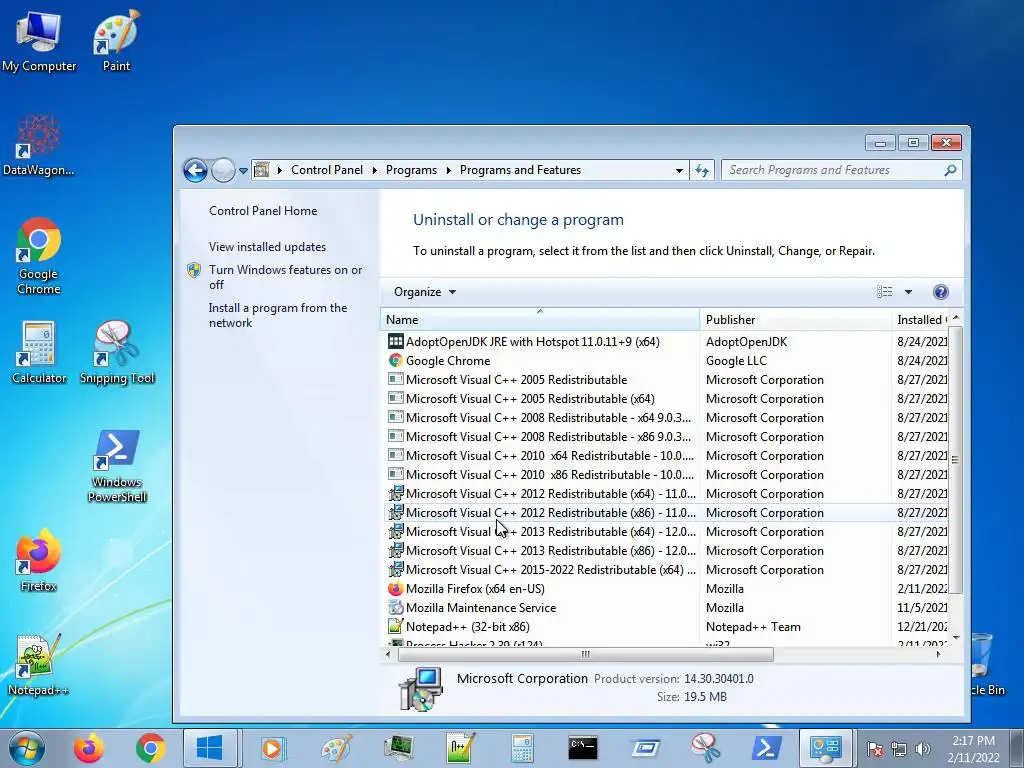Open the Paint desktop shortcut
The width and height of the screenshot is (1024, 768).
(116, 40)
